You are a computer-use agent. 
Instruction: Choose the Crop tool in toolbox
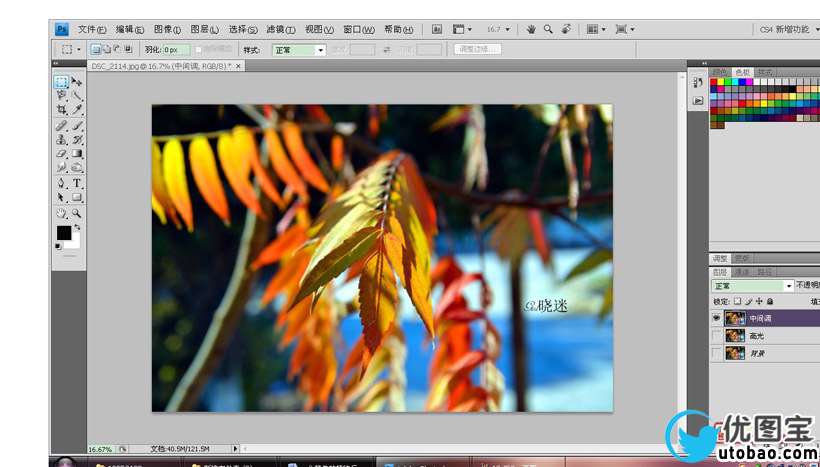61,110
